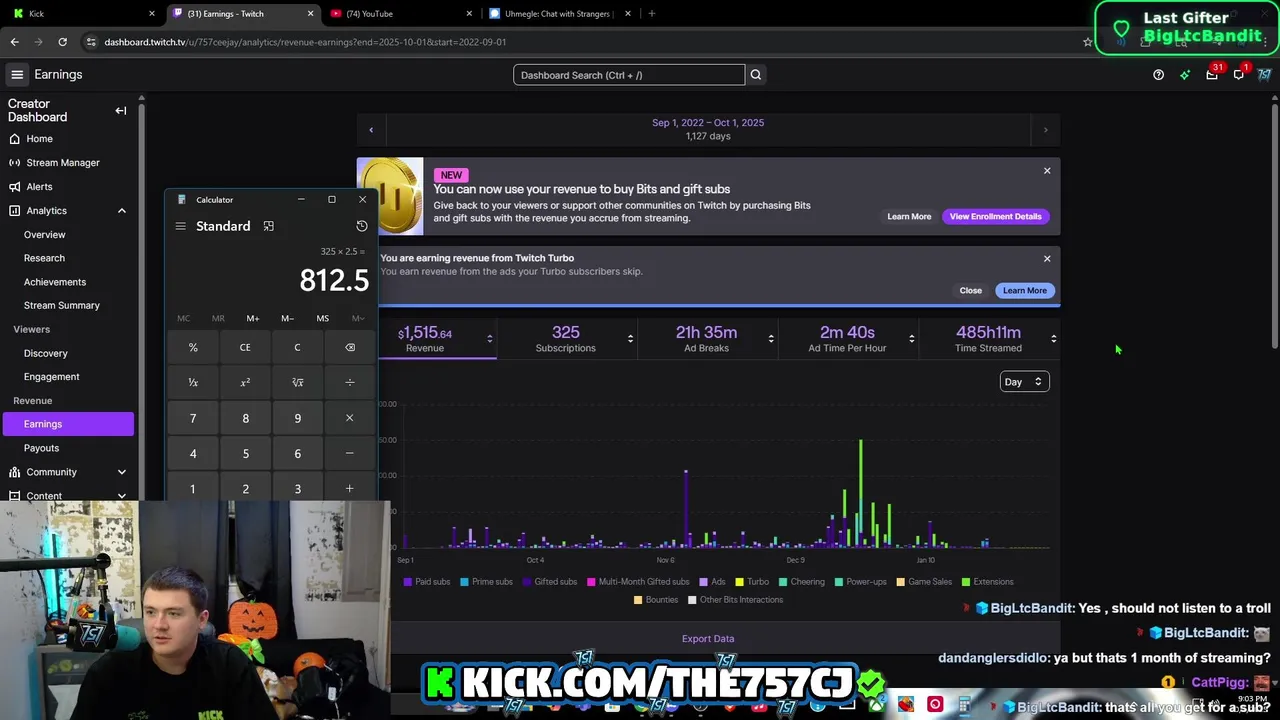
Task: Click the Calculator MS memory store key
Action: (x=322, y=318)
